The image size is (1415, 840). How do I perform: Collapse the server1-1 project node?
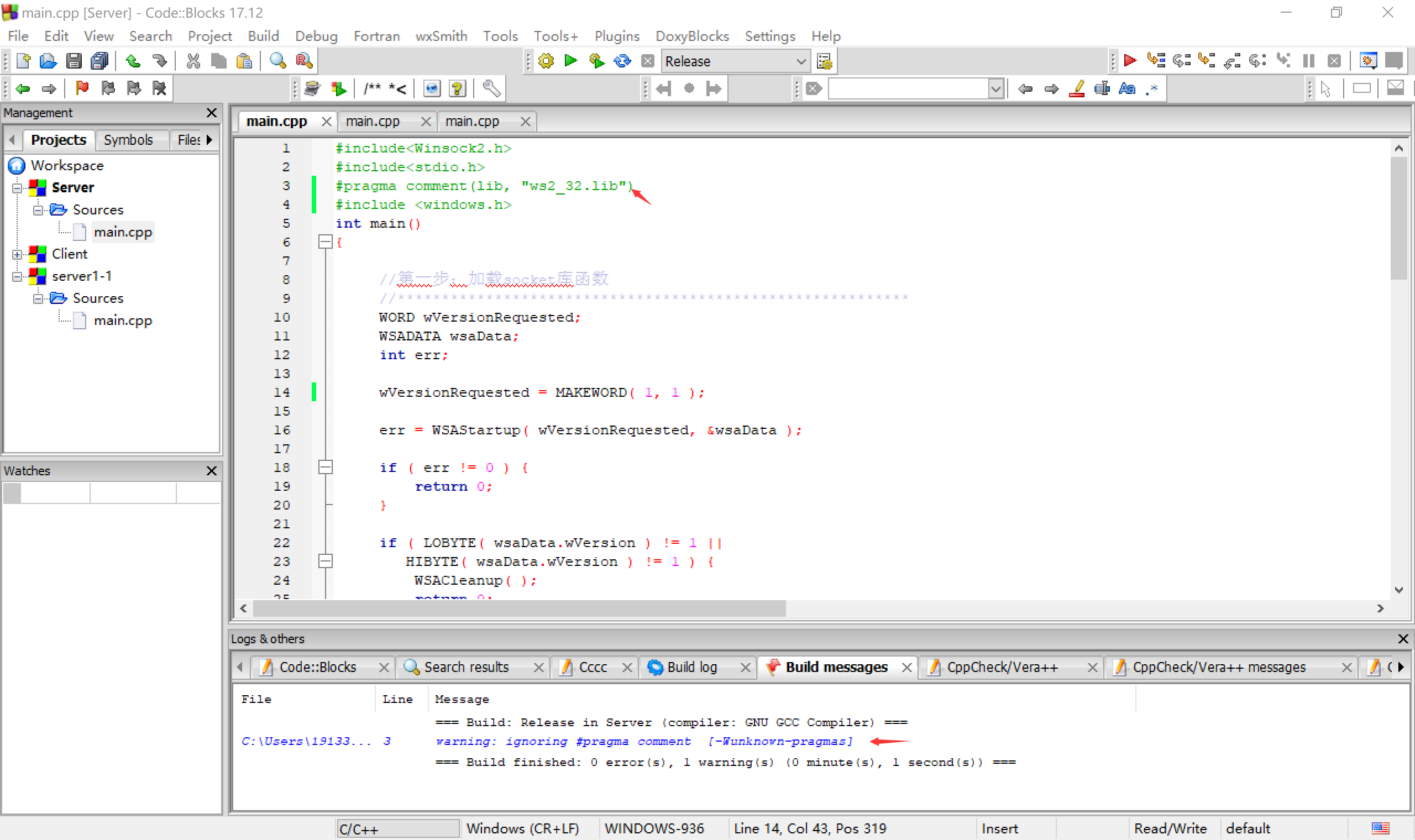(x=17, y=276)
